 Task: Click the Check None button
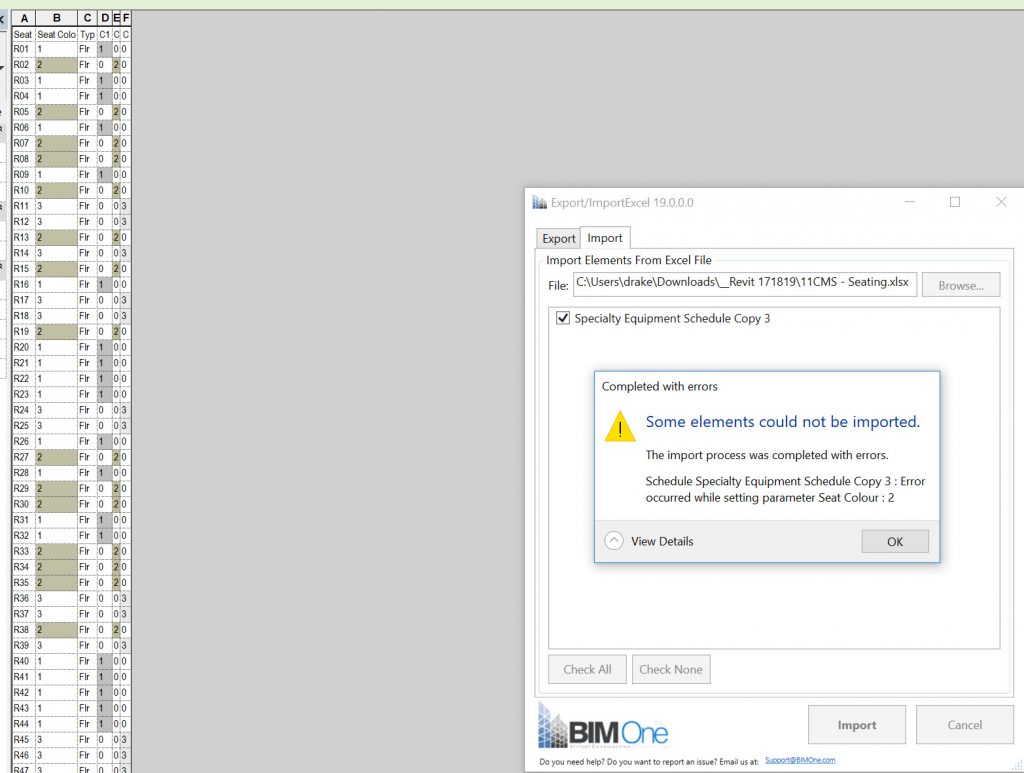click(x=671, y=669)
